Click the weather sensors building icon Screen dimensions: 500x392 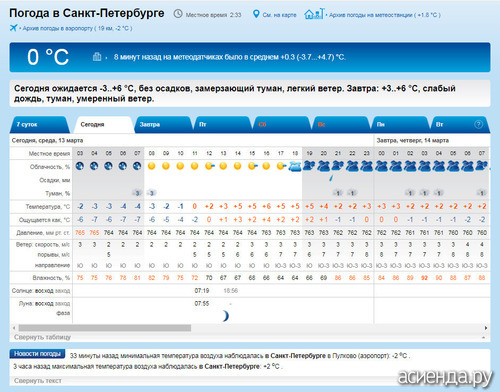pos(97,57)
